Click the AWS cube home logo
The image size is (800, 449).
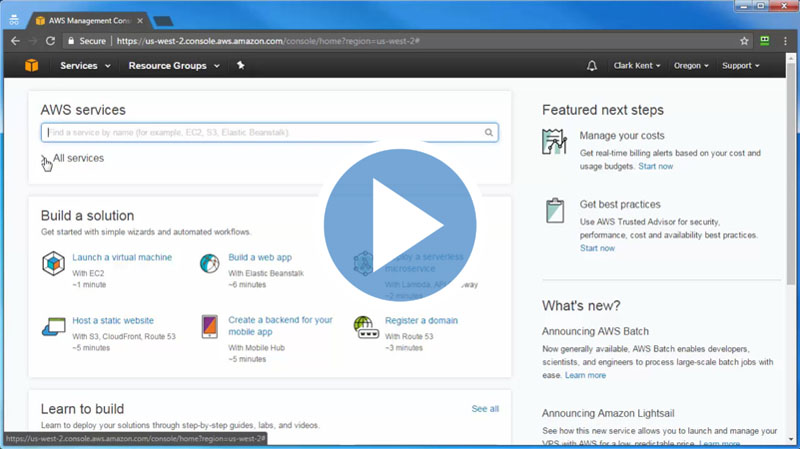click(x=31, y=66)
